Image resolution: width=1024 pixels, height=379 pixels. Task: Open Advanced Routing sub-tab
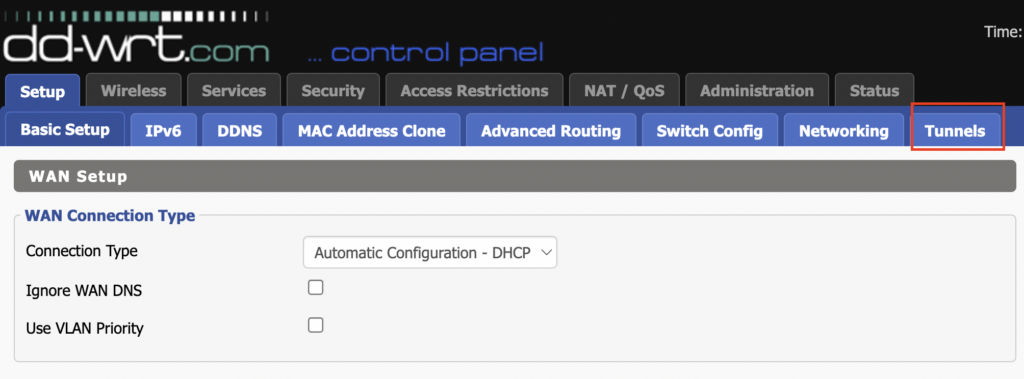[551, 131]
